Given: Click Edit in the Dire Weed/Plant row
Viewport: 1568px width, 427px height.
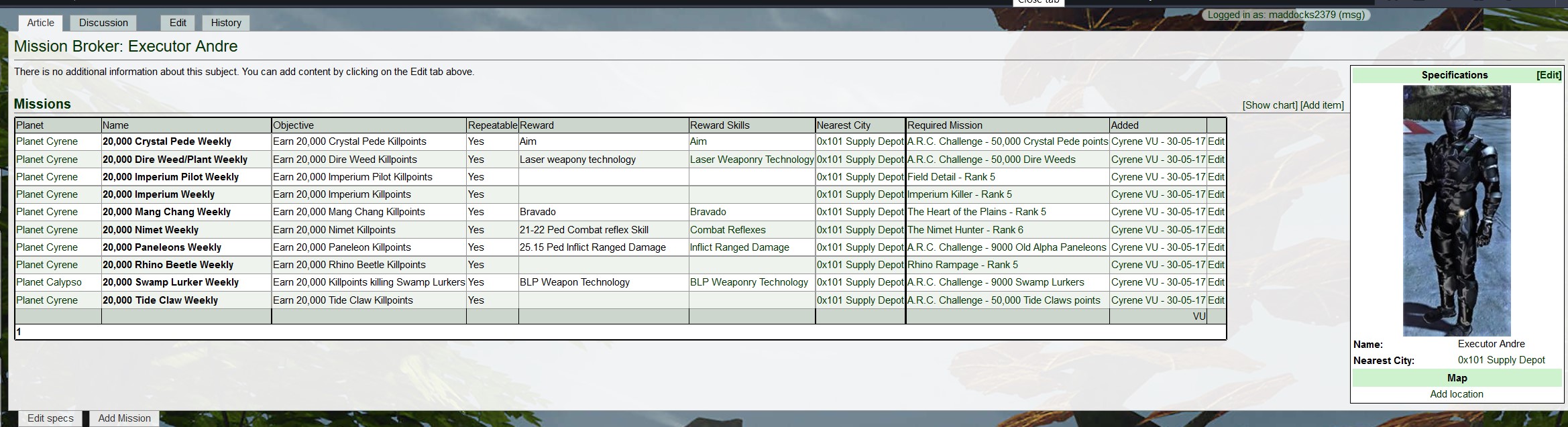Looking at the screenshot, I should (x=1216, y=160).
